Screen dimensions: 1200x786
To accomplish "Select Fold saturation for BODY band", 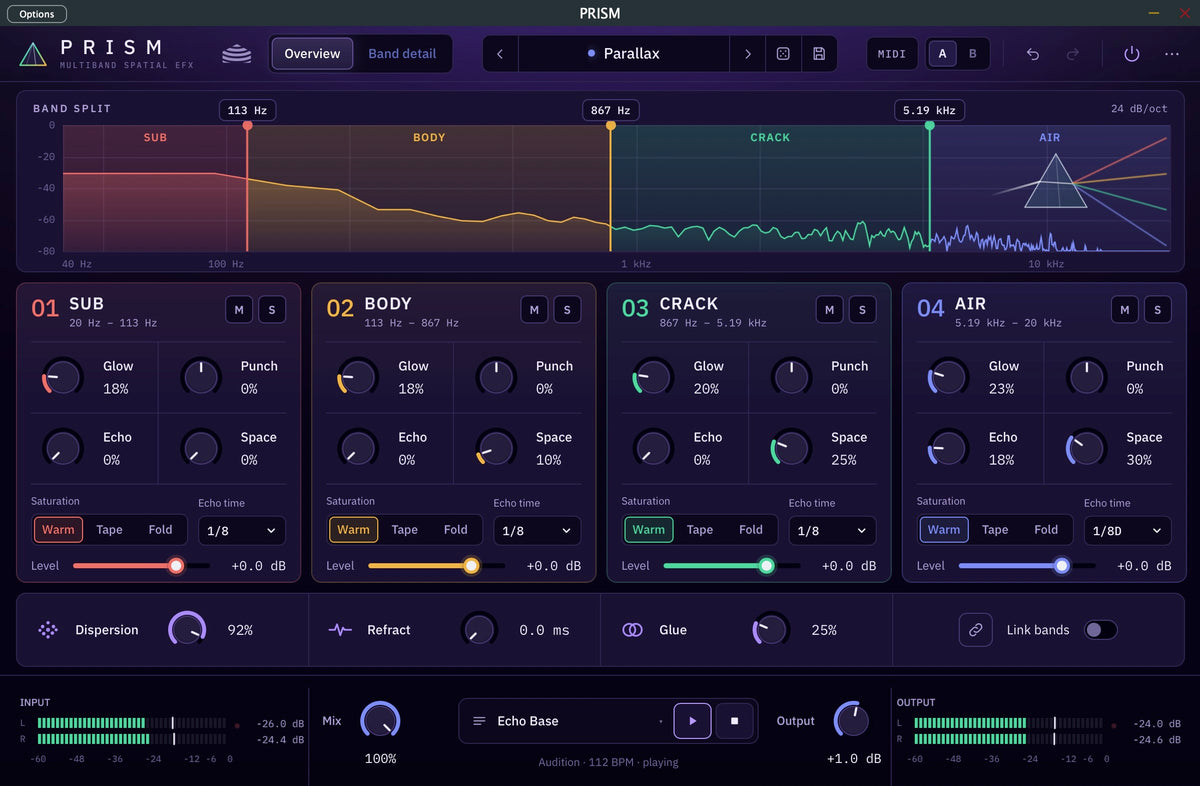I will [456, 530].
